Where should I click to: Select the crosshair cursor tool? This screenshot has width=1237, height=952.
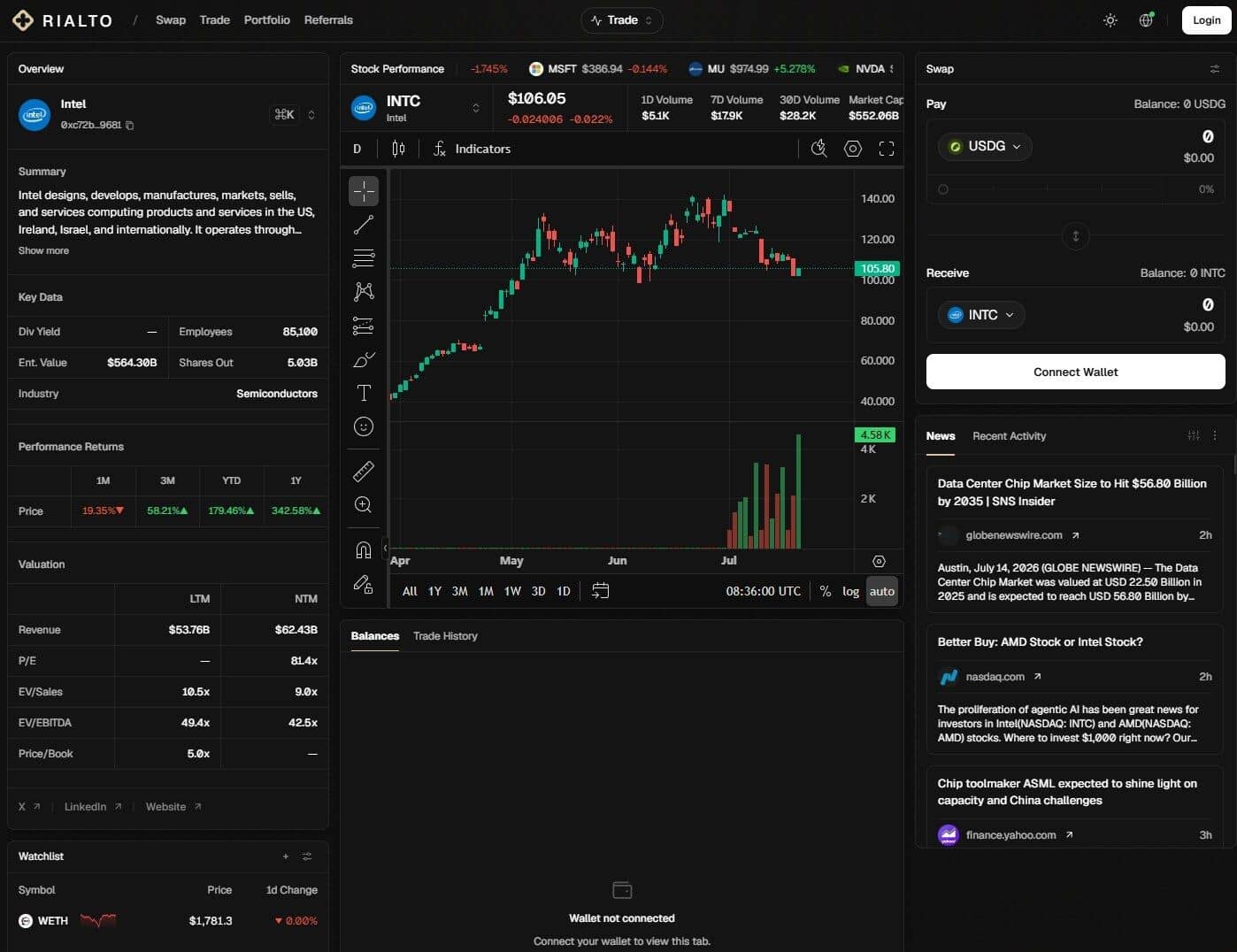[364, 191]
